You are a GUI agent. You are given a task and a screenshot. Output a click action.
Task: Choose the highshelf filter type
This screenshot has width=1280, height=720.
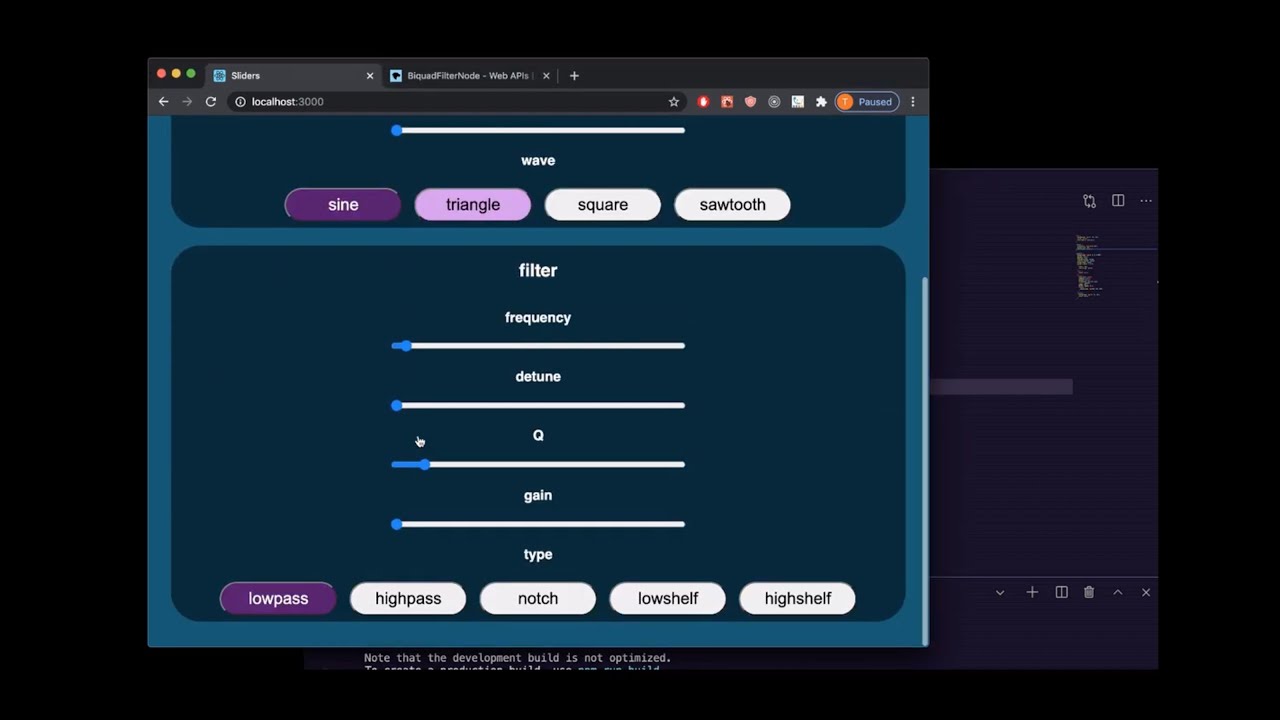click(x=798, y=598)
